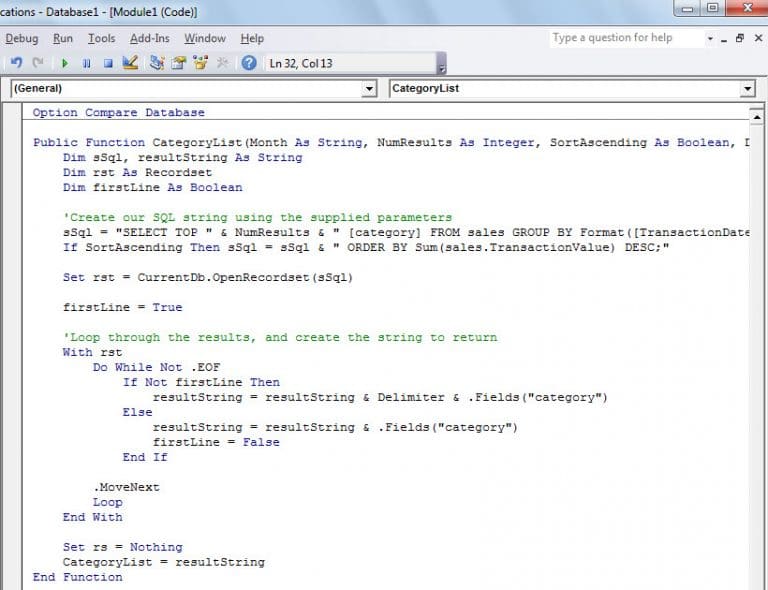Click the toolbar options arrow after Ln 32
Image resolution: width=768 pixels, height=590 pixels.
click(441, 66)
